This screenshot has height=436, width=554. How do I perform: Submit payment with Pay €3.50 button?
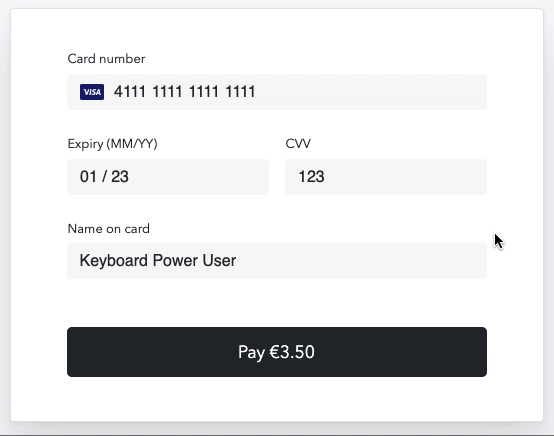[x=277, y=352]
